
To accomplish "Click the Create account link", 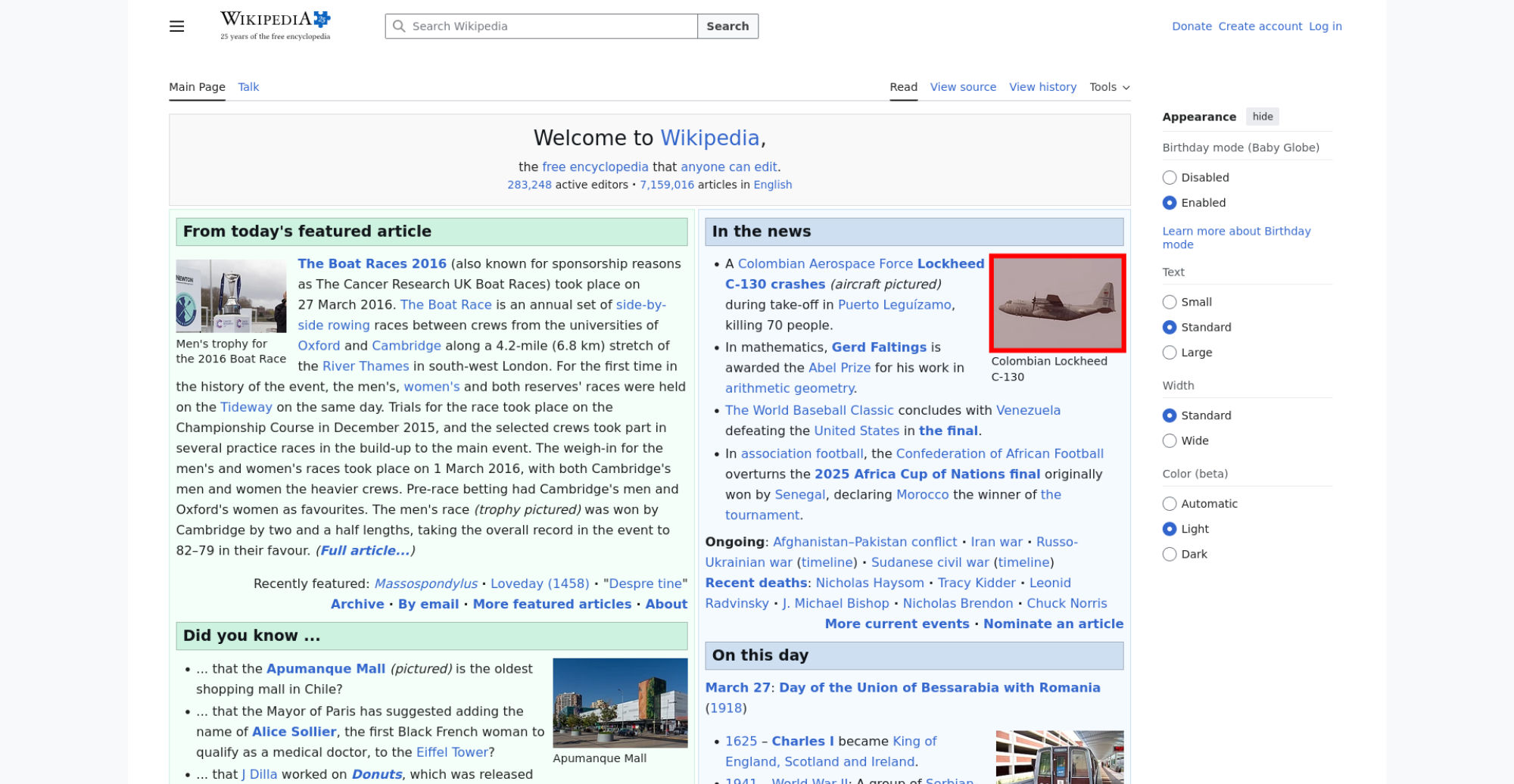I will 1260,26.
